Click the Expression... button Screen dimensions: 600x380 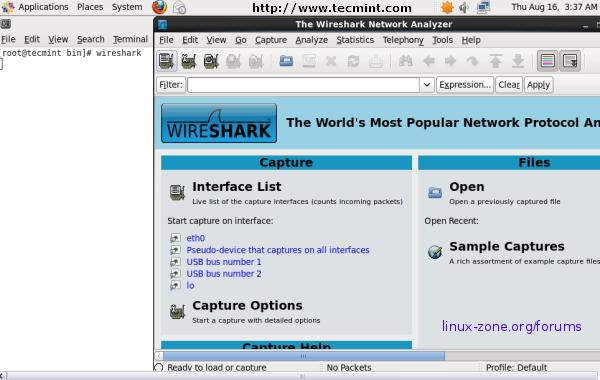coord(465,85)
